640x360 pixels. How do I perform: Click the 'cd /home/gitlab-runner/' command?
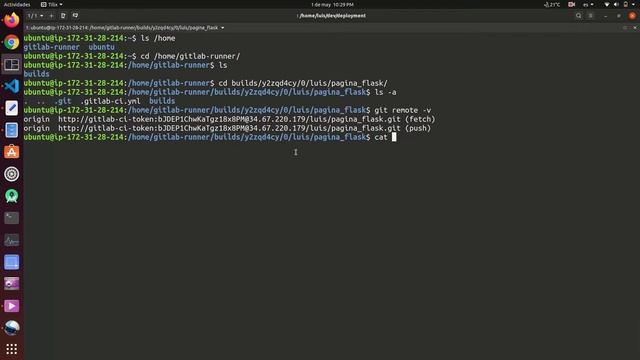[190, 56]
